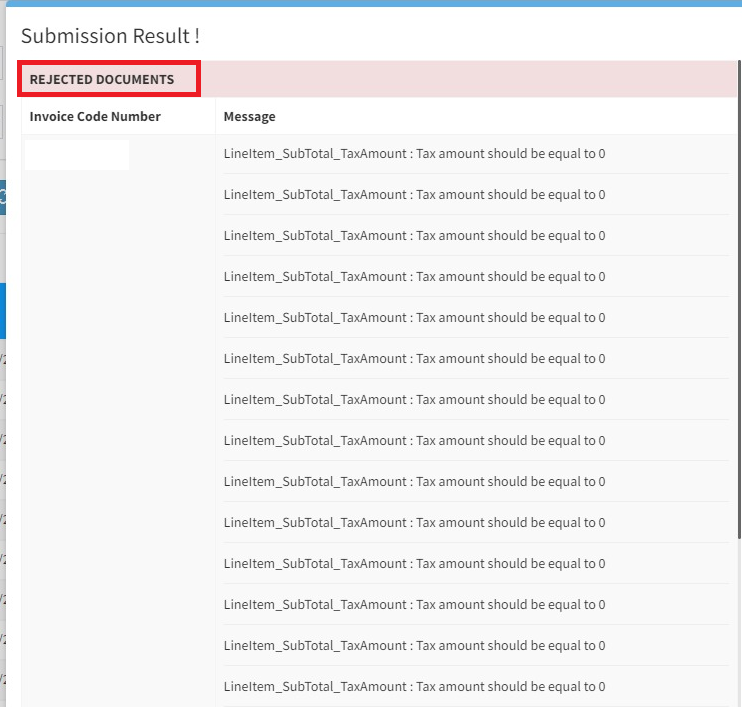
Task: Click the eighth tax amount error message
Action: coord(414,441)
